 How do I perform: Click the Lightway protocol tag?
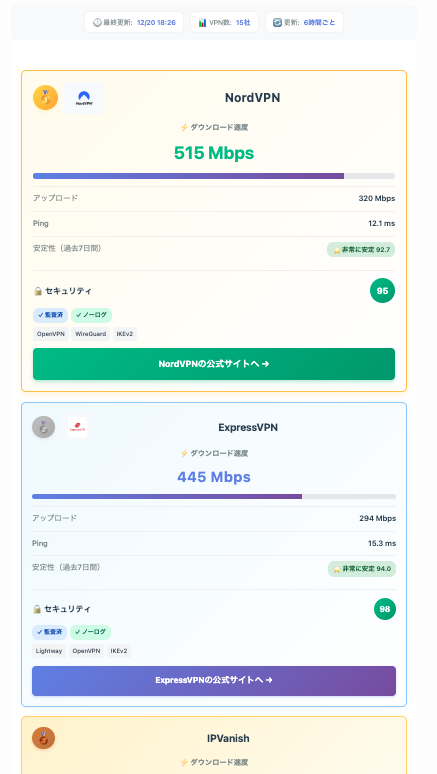[x=49, y=651]
